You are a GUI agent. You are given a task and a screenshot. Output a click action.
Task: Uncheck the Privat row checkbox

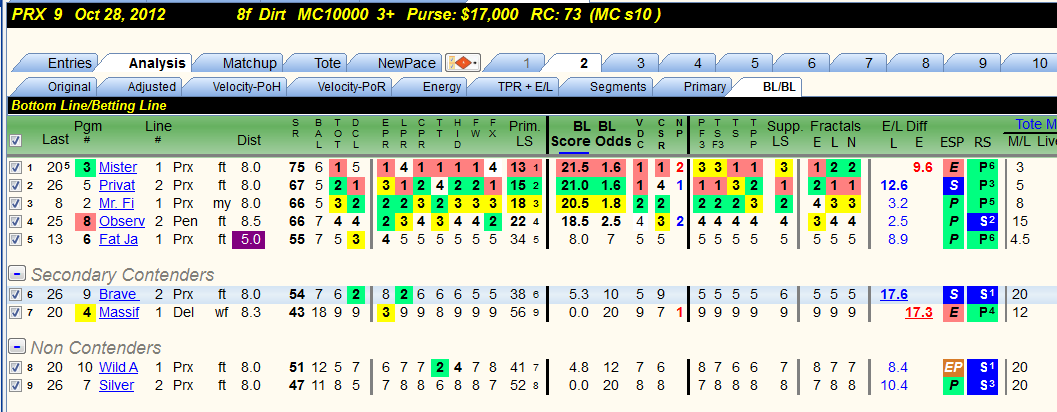click(x=14, y=185)
